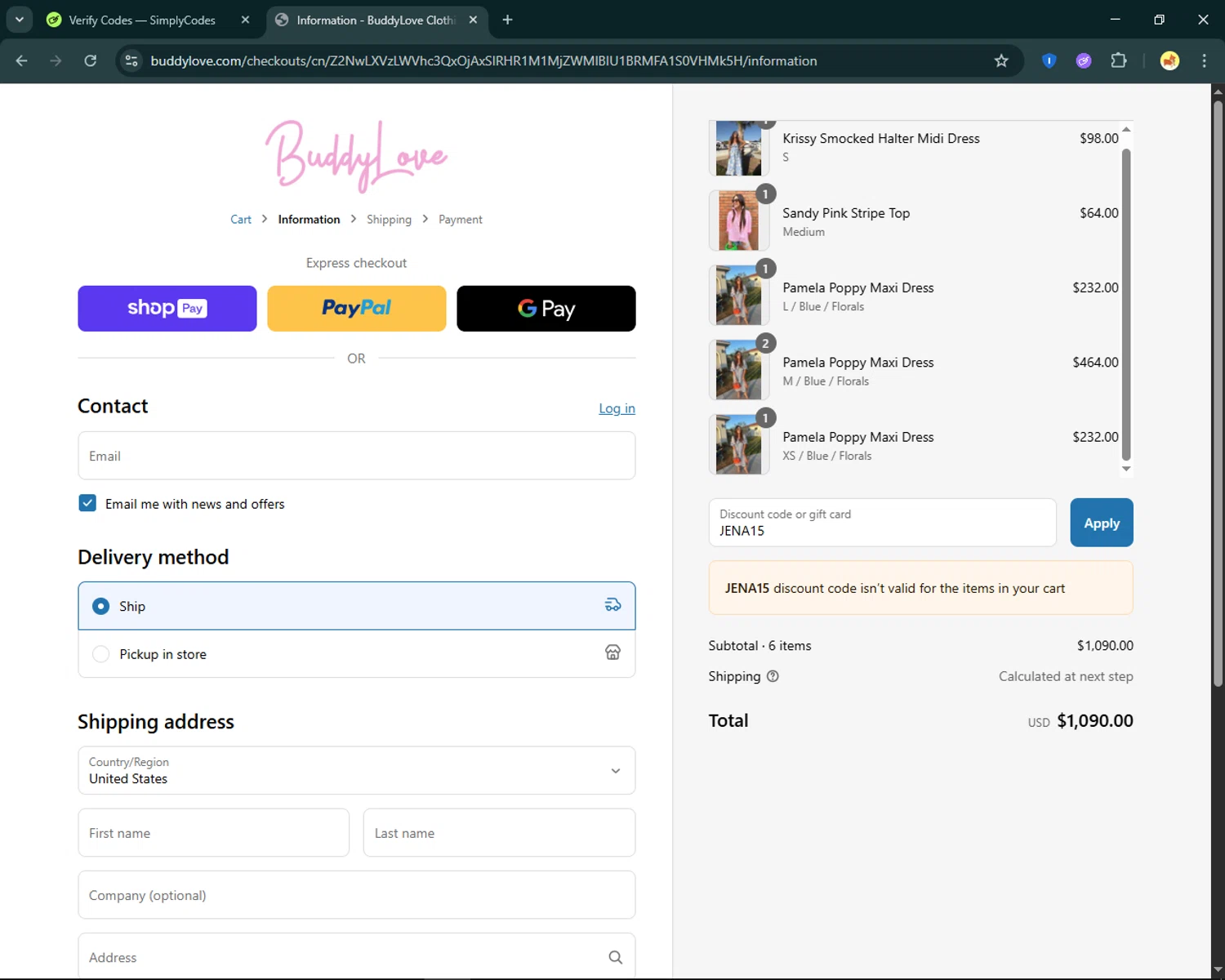This screenshot has height=980, width=1225.
Task: Close the Verify Codes — SimplyCodes tab
Action: pyautogui.click(x=245, y=20)
